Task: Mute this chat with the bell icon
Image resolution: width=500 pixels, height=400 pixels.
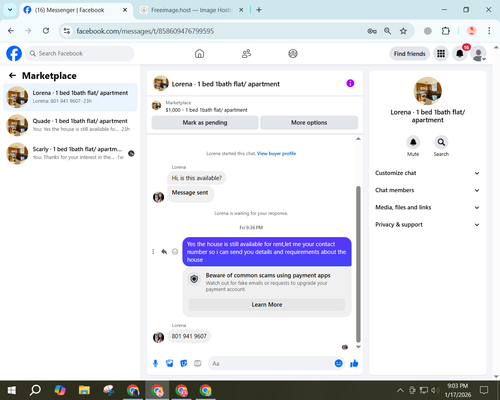Action: pos(413,142)
